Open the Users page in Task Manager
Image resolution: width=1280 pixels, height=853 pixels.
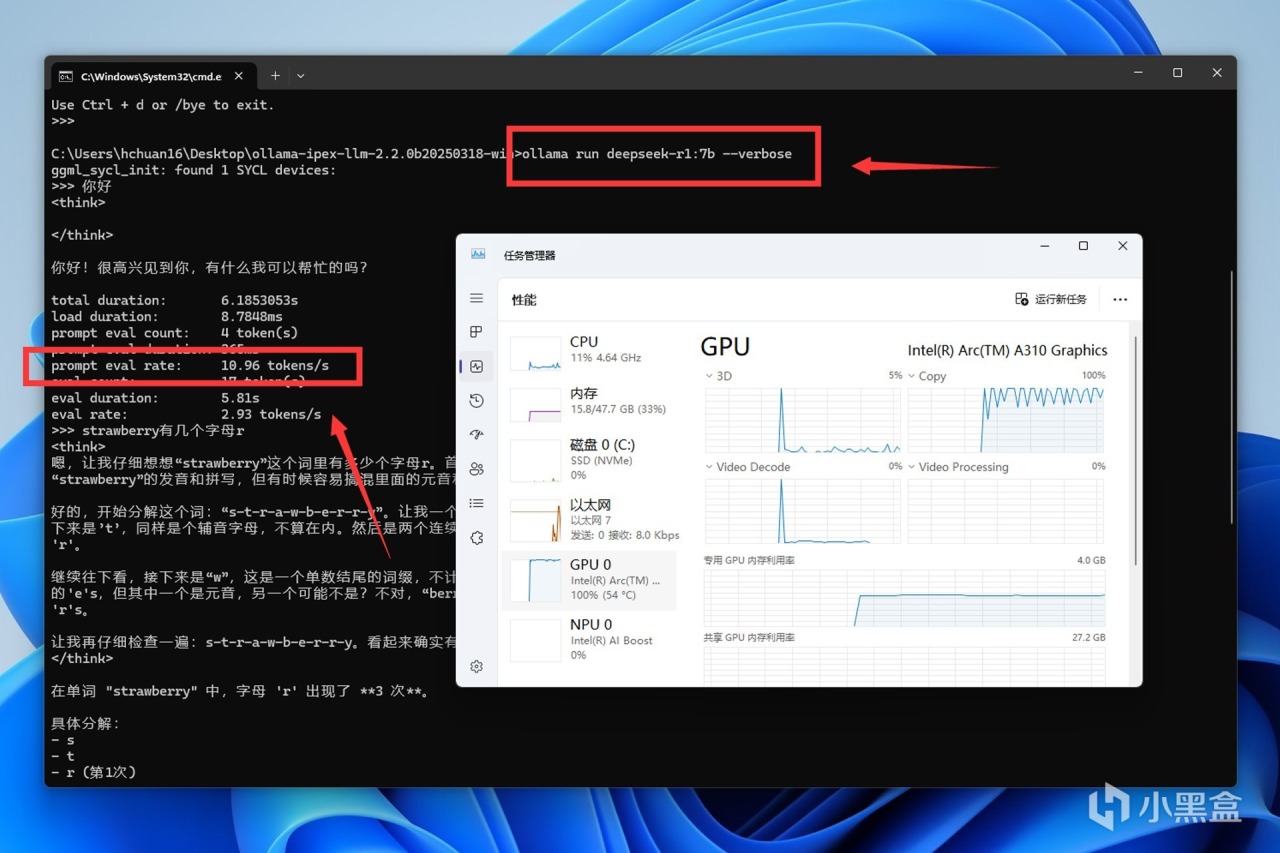(477, 468)
